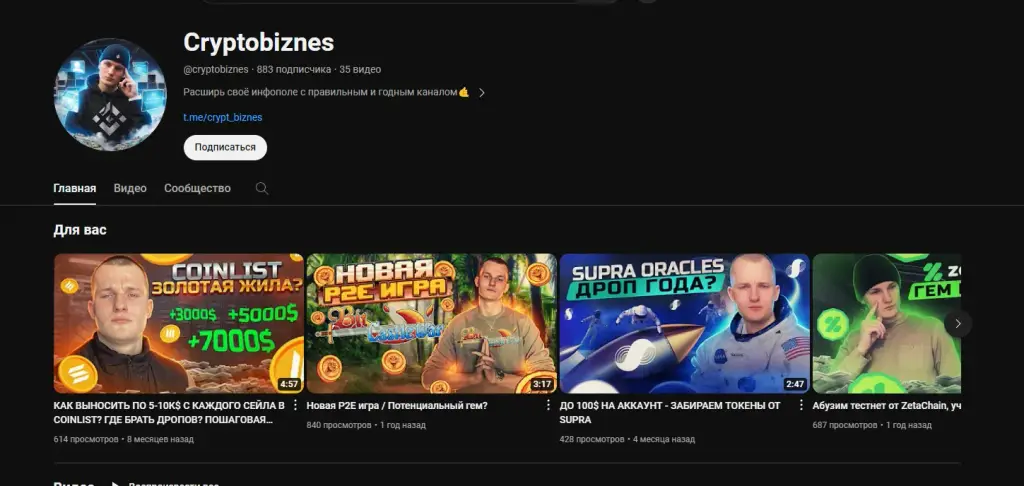Open title Новая P2E игра / Потенциальный гем?
The width and height of the screenshot is (1024, 486).
tap(397, 406)
